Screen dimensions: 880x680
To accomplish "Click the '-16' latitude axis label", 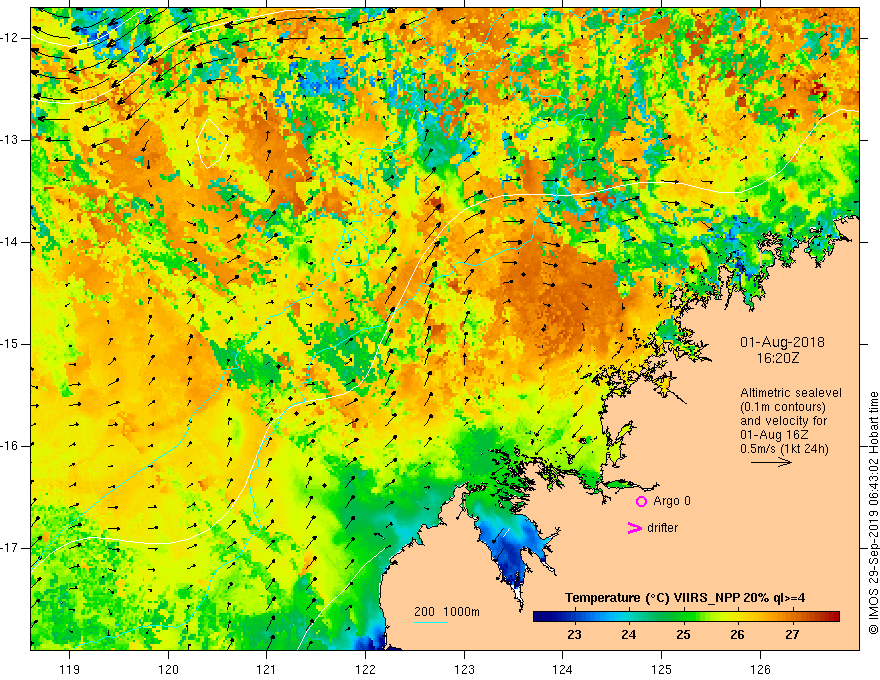I will [x=10, y=446].
